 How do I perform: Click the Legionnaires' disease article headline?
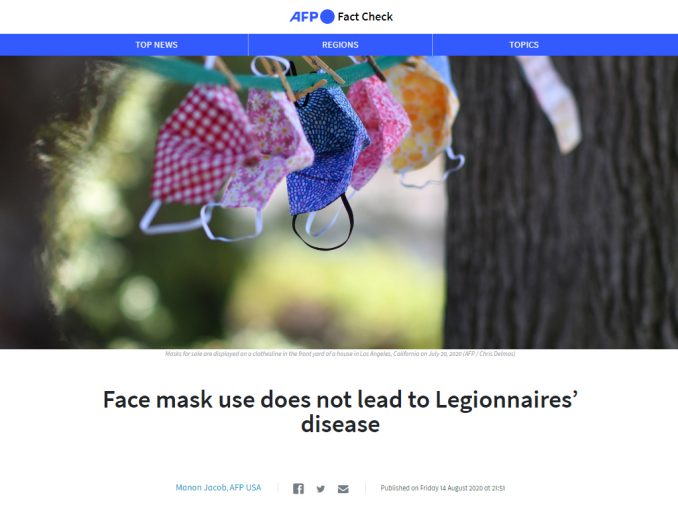(x=340, y=412)
